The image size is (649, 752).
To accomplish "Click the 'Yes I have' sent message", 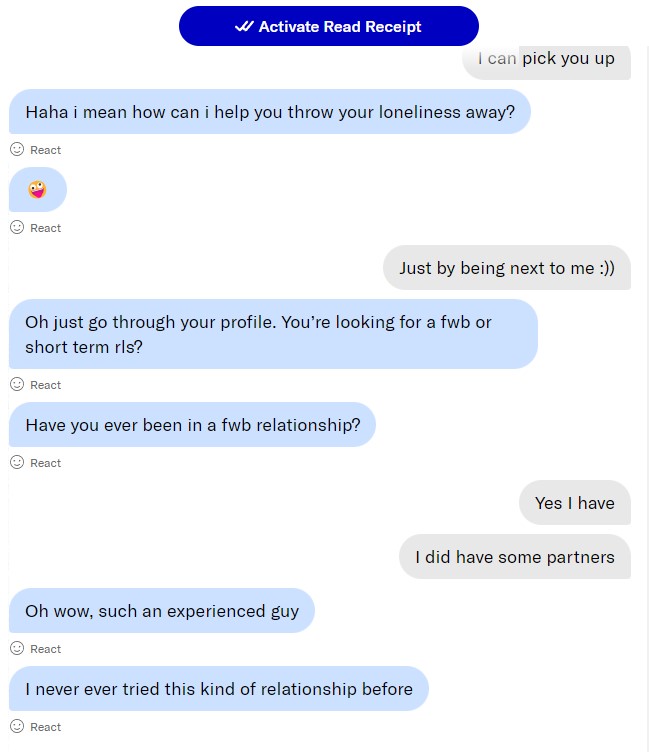I will click(574, 502).
